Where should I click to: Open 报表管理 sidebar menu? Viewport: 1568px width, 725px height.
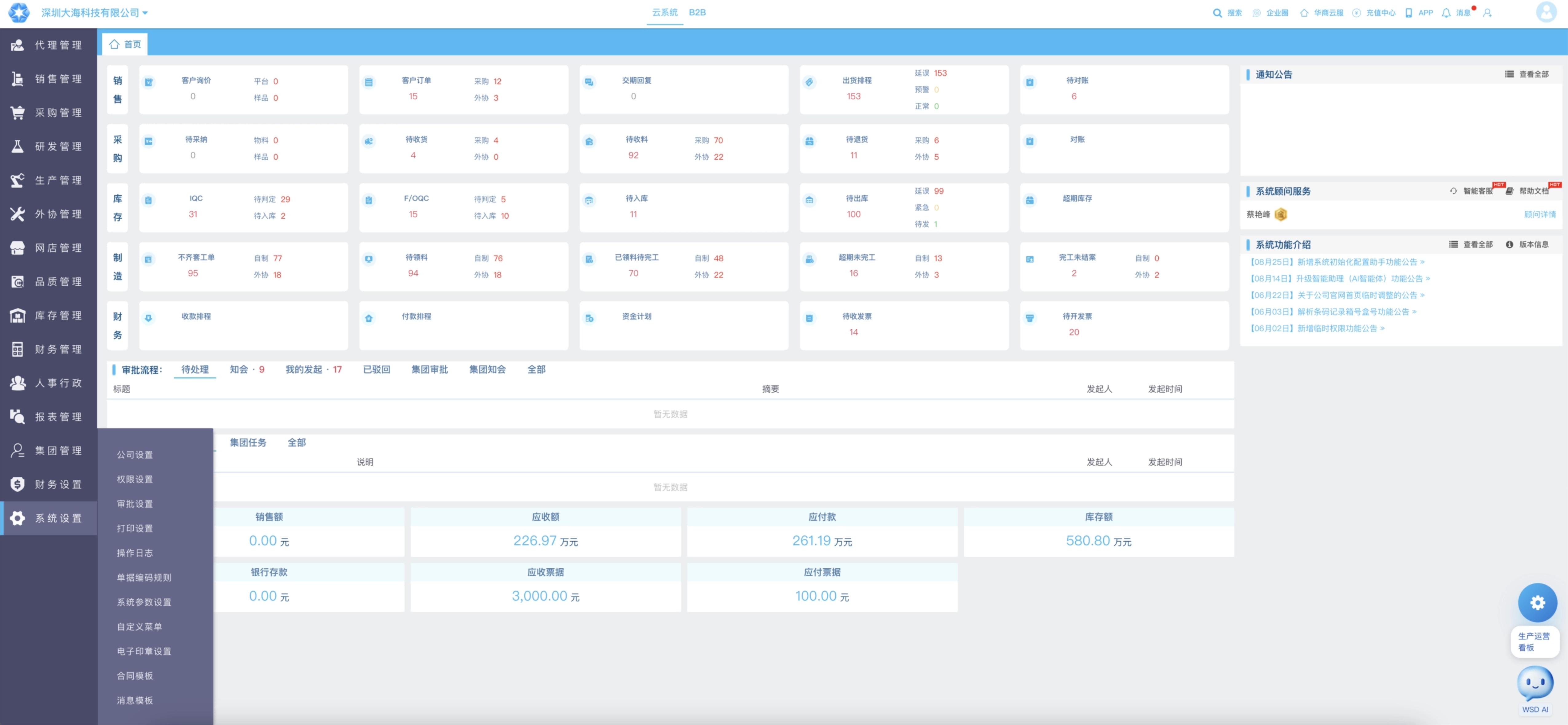coord(48,417)
